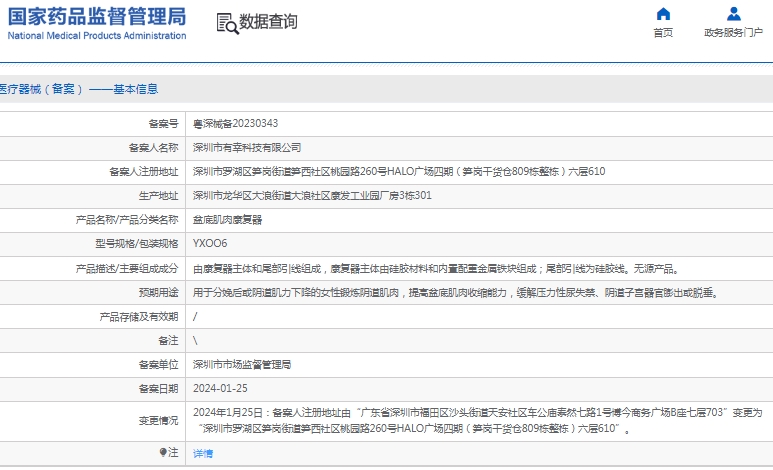This screenshot has width=773, height=470.
Task: Click the 预期用途 row label
Action: (x=158, y=292)
